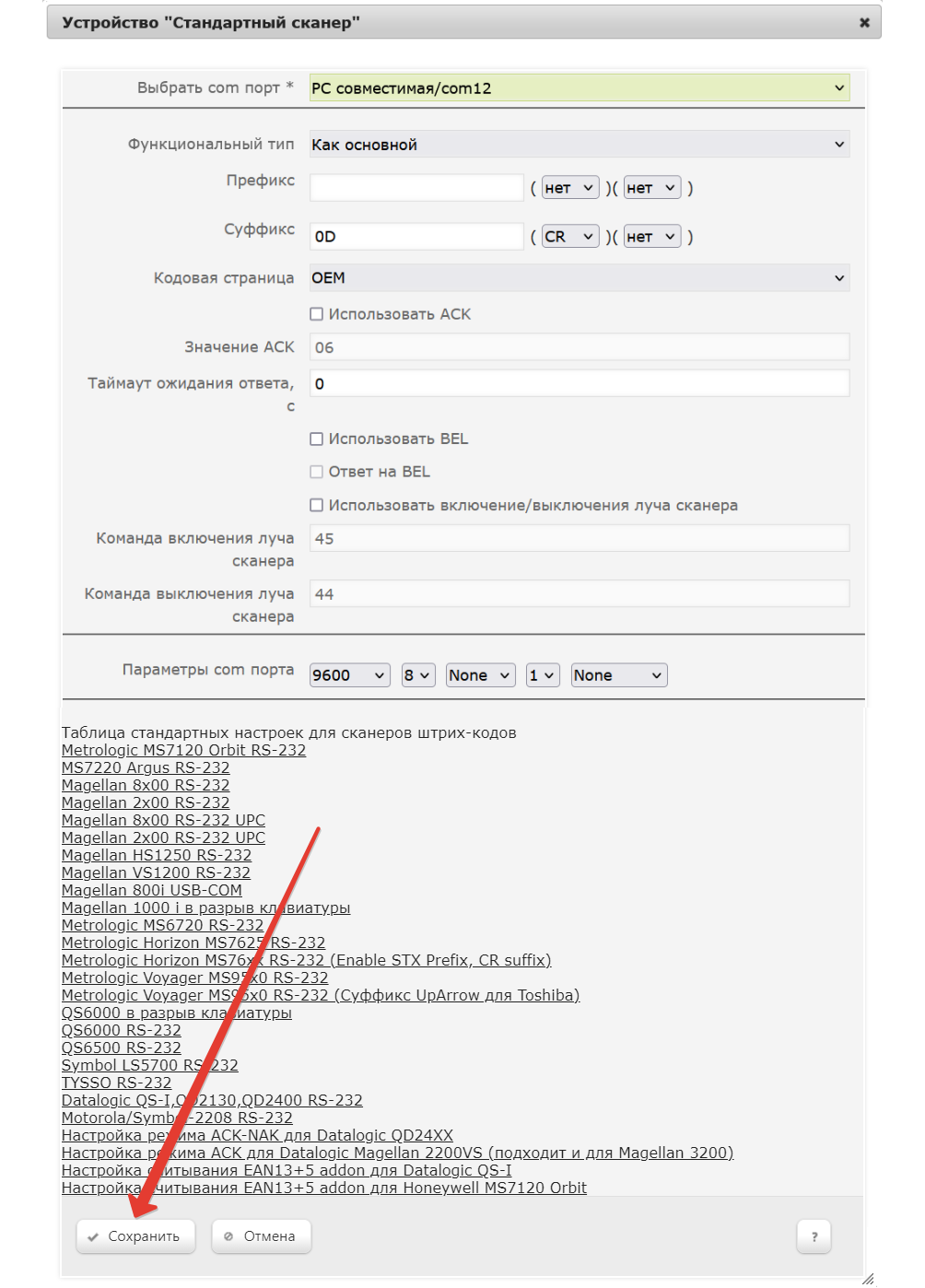The image size is (925, 1288).
Task: Open Metrologic Voyager MS95x0 RS-232 link
Action: click(x=194, y=978)
